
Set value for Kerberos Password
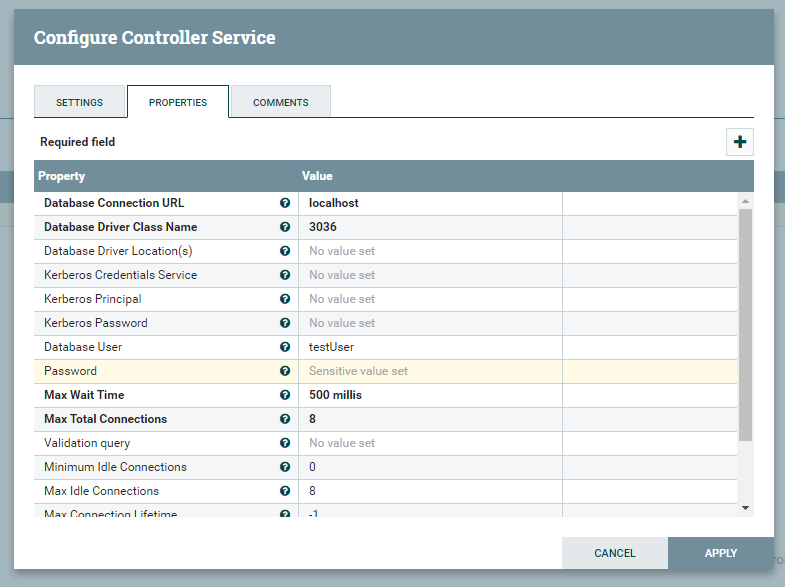[x=430, y=323]
